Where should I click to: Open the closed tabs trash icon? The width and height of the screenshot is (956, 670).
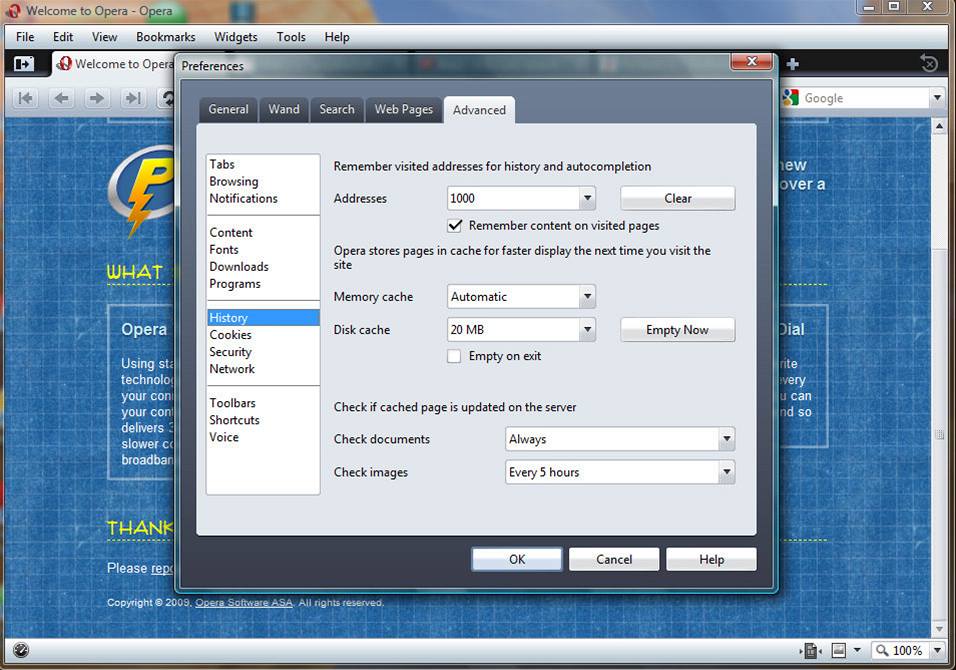coord(929,64)
